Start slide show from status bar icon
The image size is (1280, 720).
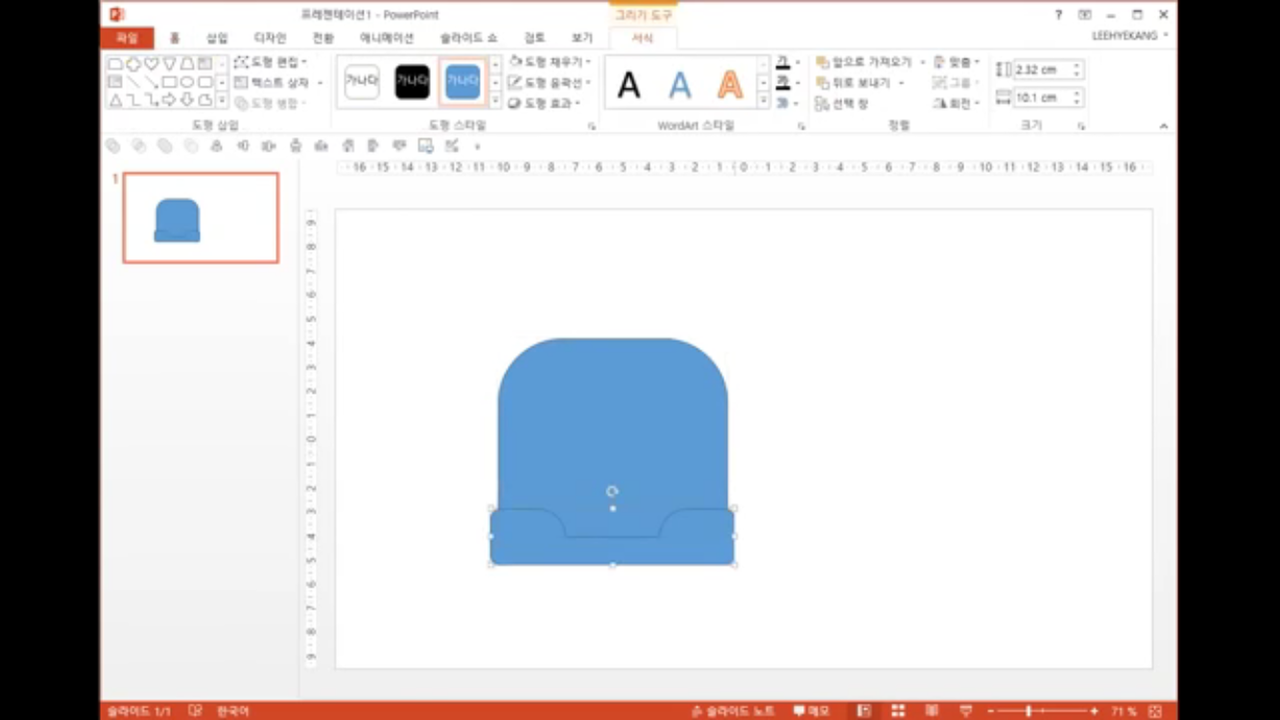[966, 711]
